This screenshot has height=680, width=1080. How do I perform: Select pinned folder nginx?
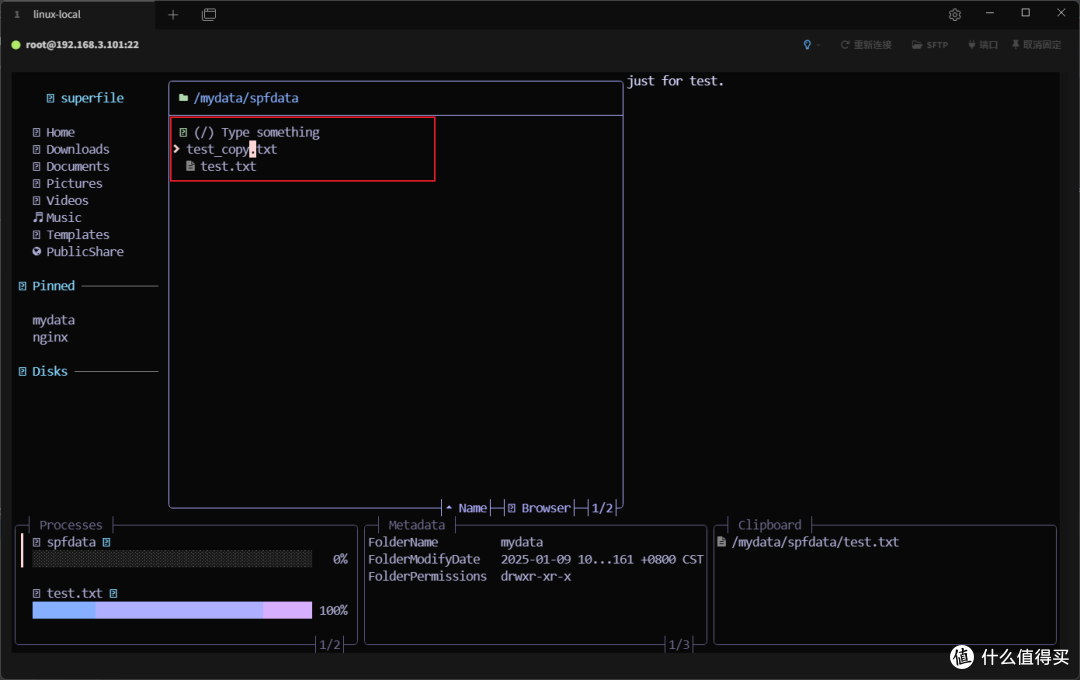(x=50, y=338)
